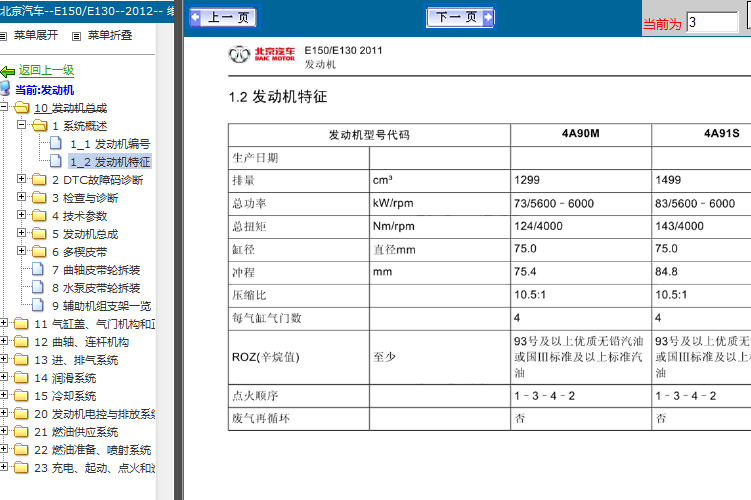The width and height of the screenshot is (751, 500).
Task: Expand the 4 技术参数 node
Action: (21, 215)
